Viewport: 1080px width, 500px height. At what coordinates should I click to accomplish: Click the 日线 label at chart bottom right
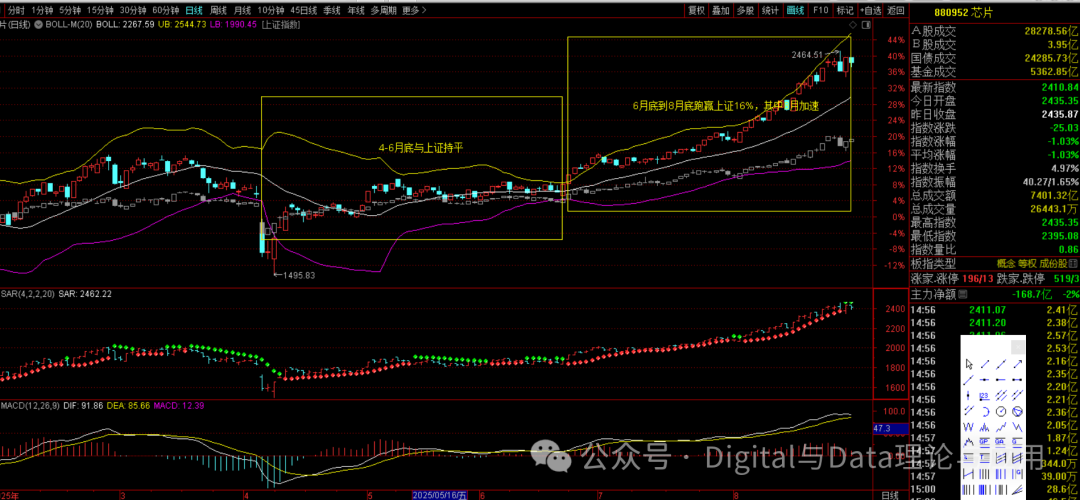coord(889,495)
